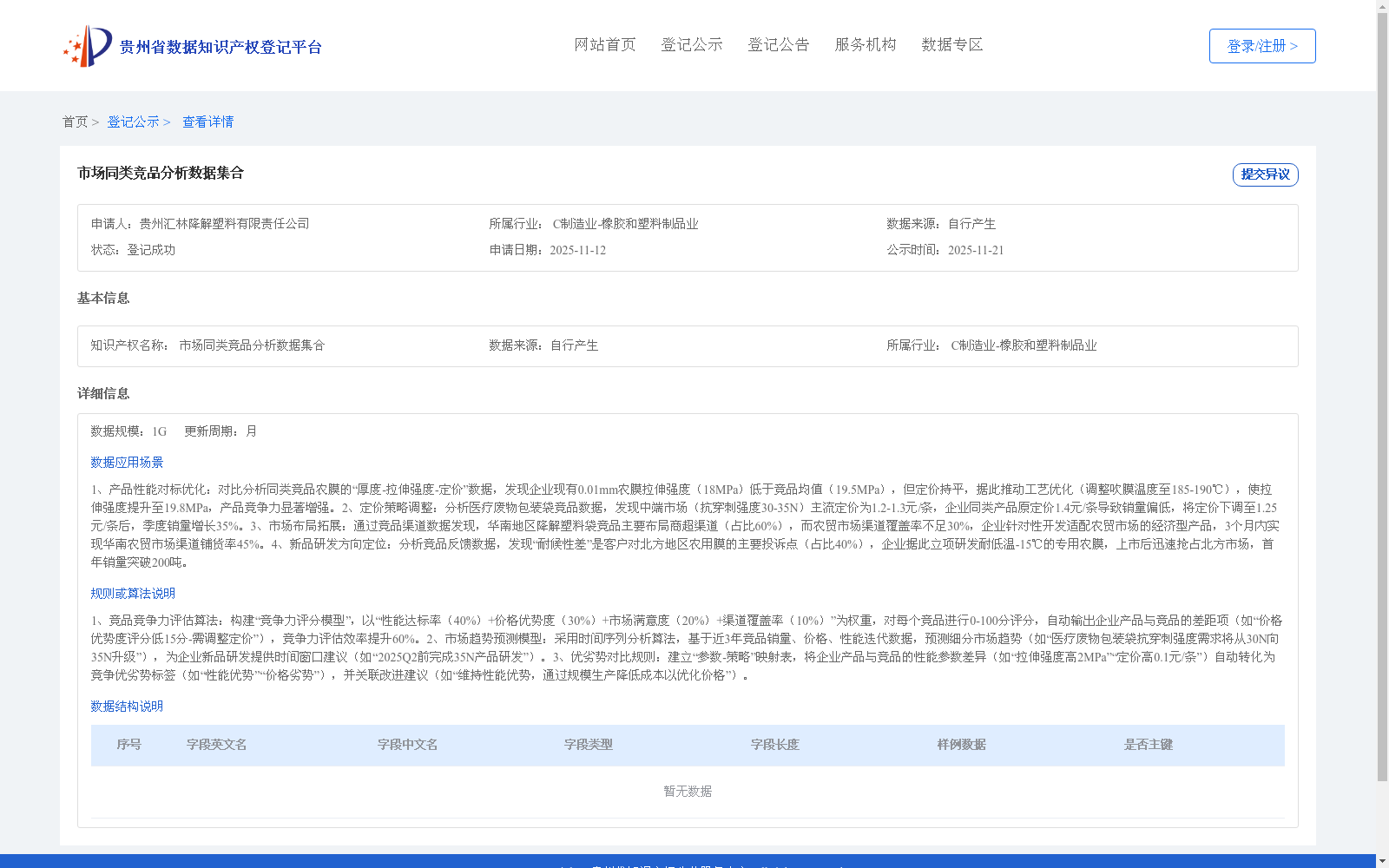Viewport: 1389px width, 868px height.
Task: Click the title 市场同类竞品分析数据集合
Action: click(160, 173)
